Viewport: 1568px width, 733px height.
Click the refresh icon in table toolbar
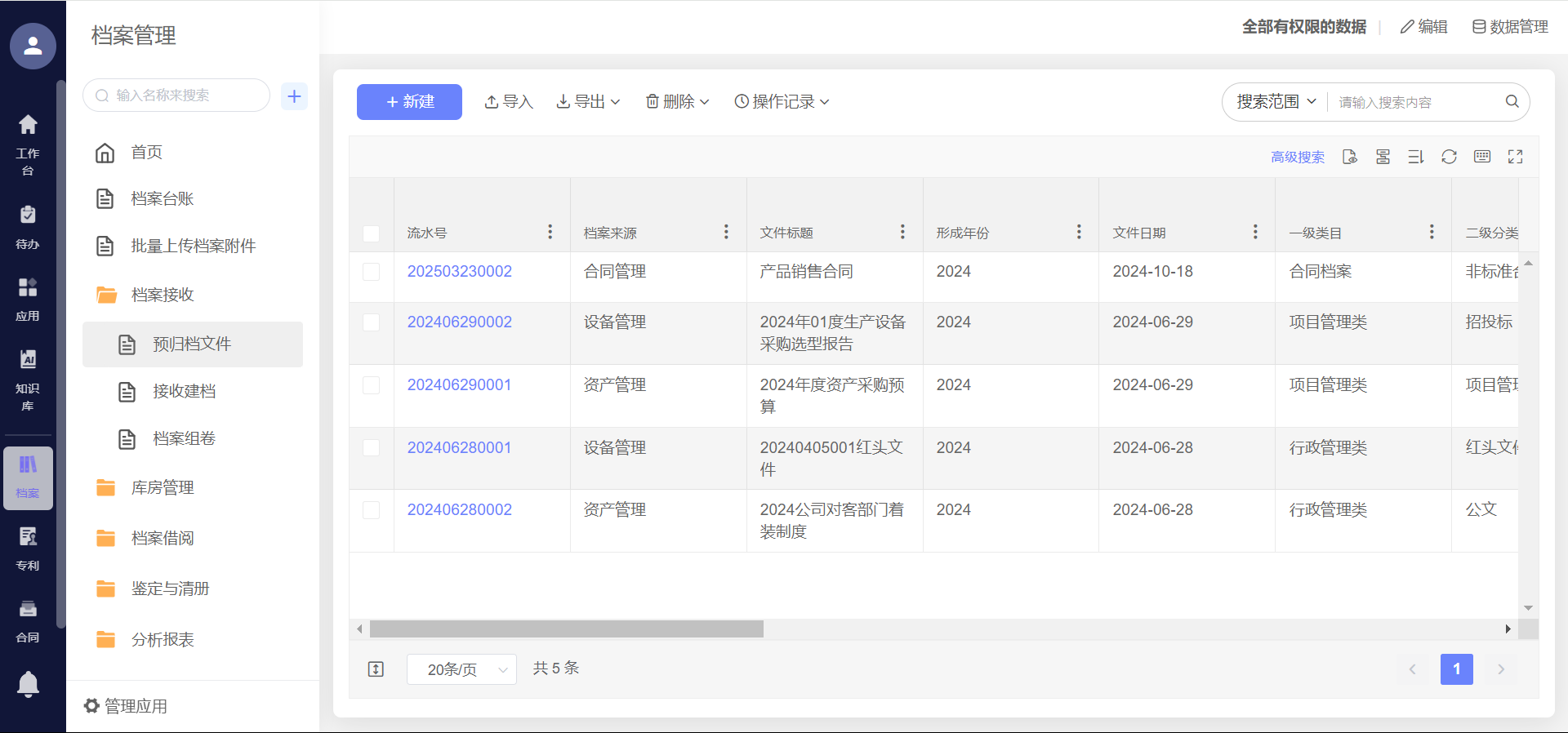pyautogui.click(x=1449, y=157)
